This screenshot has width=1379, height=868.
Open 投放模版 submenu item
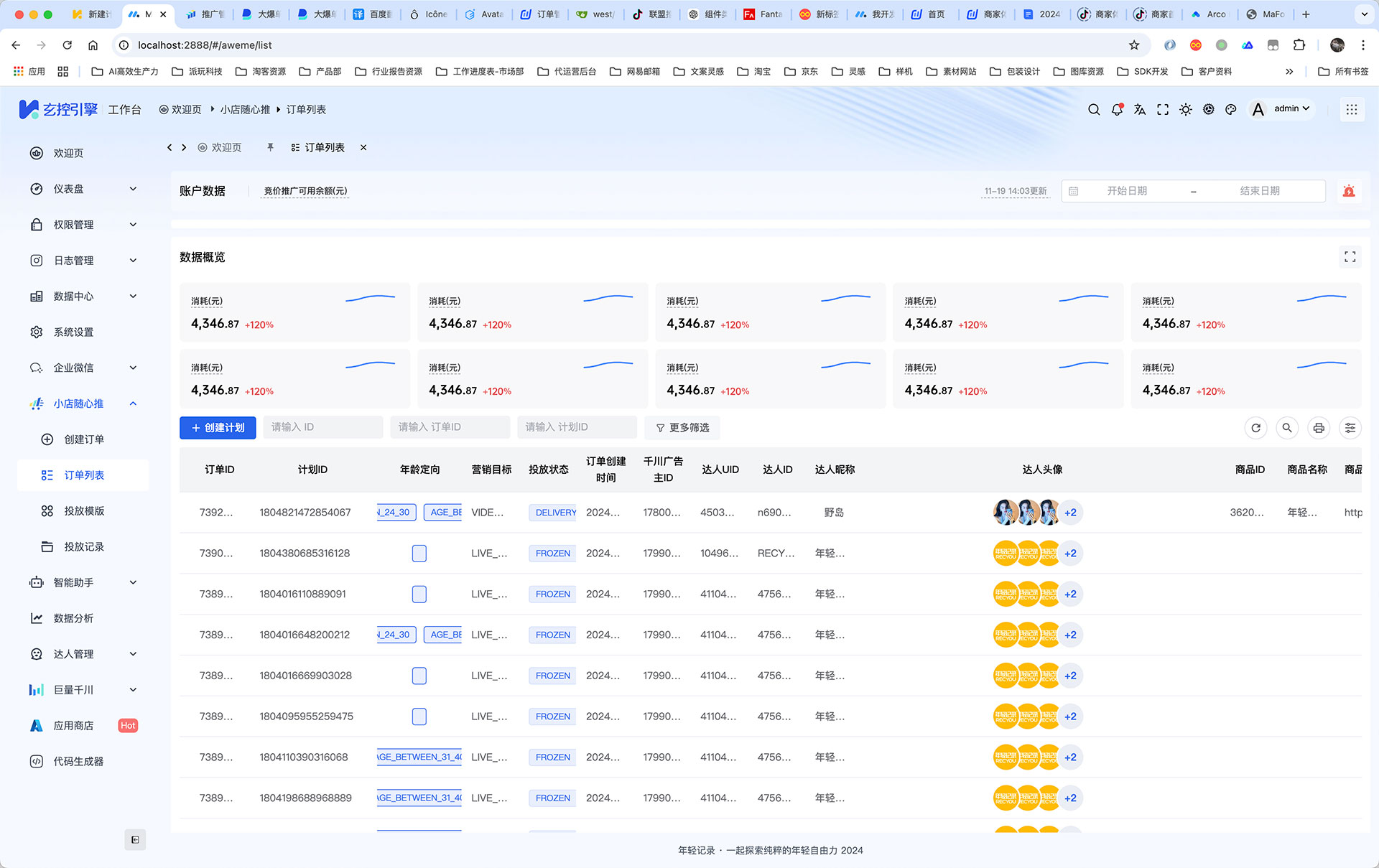pyautogui.click(x=83, y=511)
